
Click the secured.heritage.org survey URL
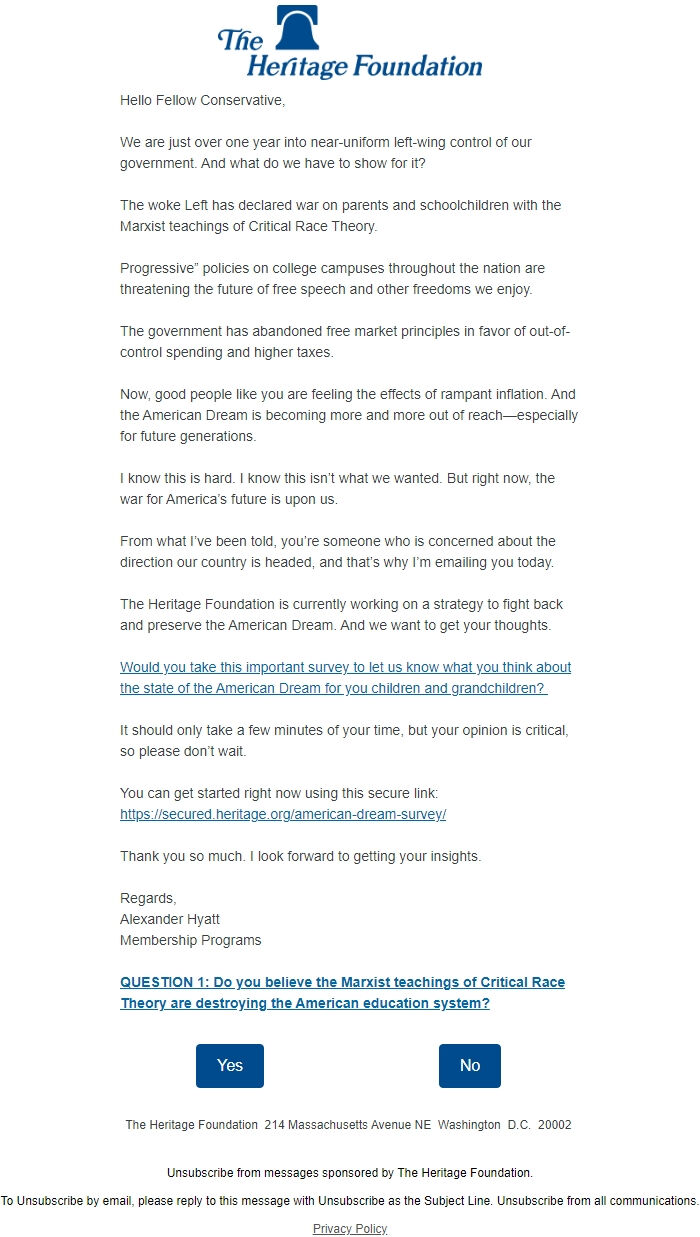click(x=284, y=814)
